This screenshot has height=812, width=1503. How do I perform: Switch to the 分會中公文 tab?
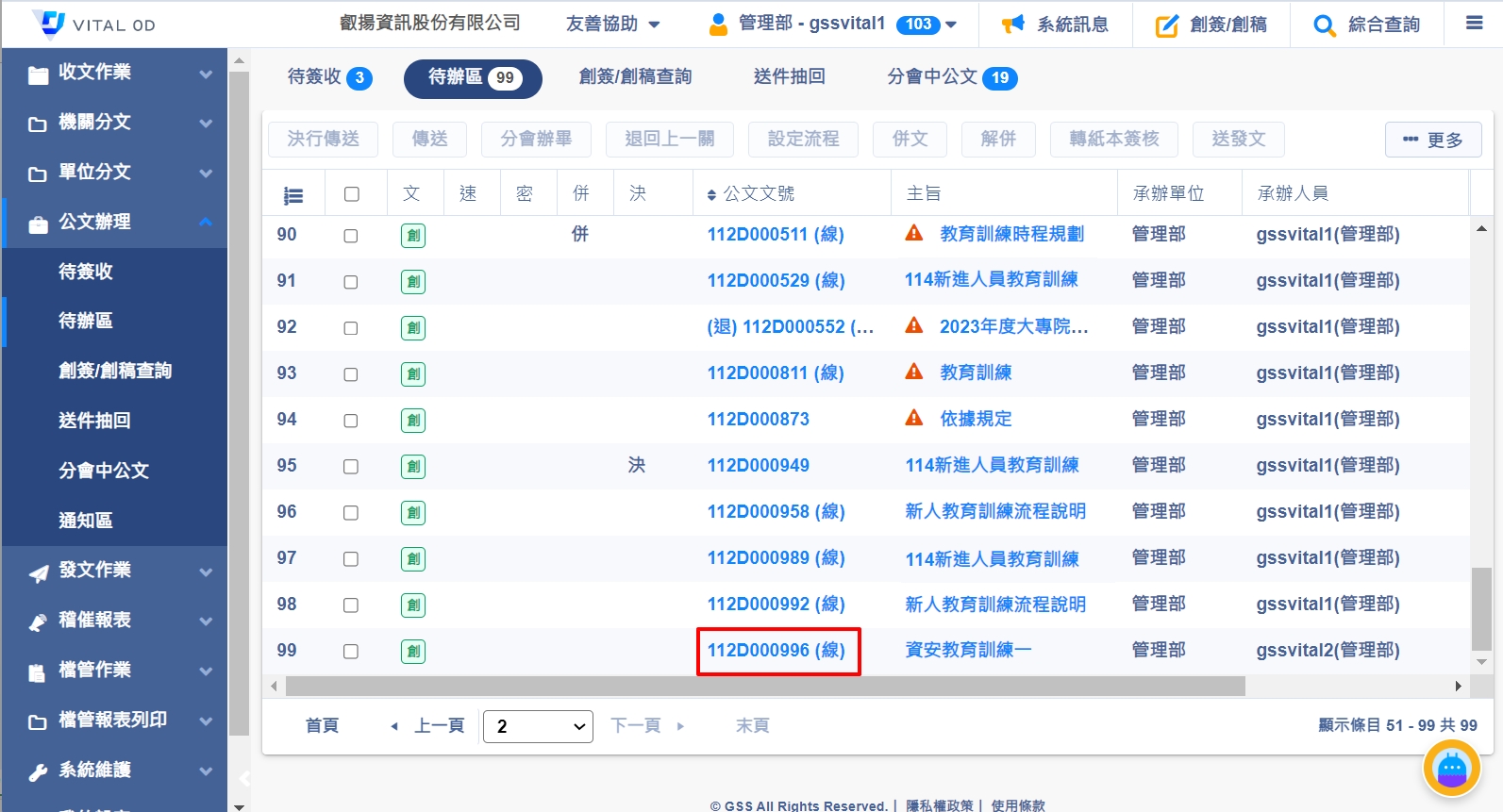point(951,77)
